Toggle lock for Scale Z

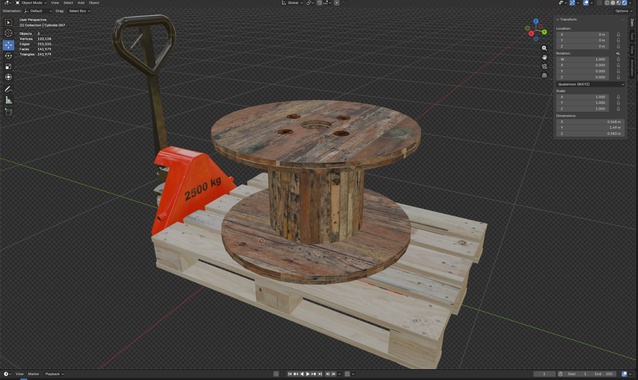[618, 109]
